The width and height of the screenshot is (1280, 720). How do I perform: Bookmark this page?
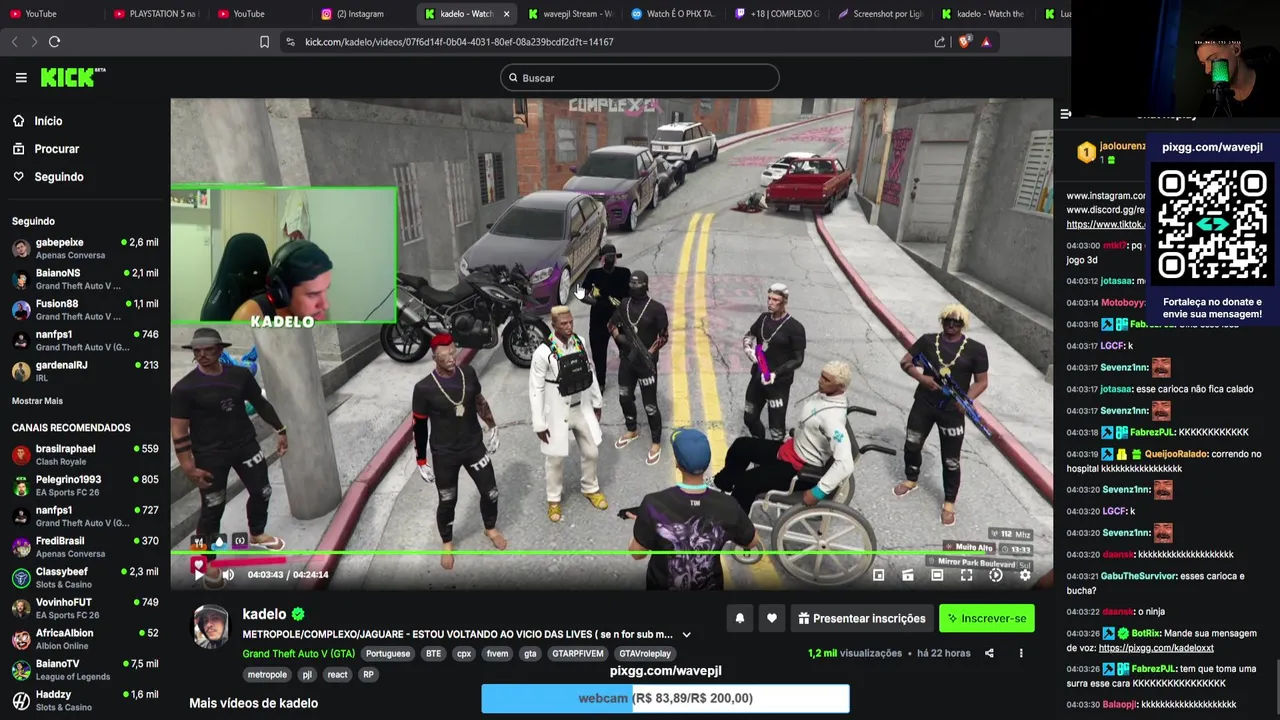[x=264, y=42]
